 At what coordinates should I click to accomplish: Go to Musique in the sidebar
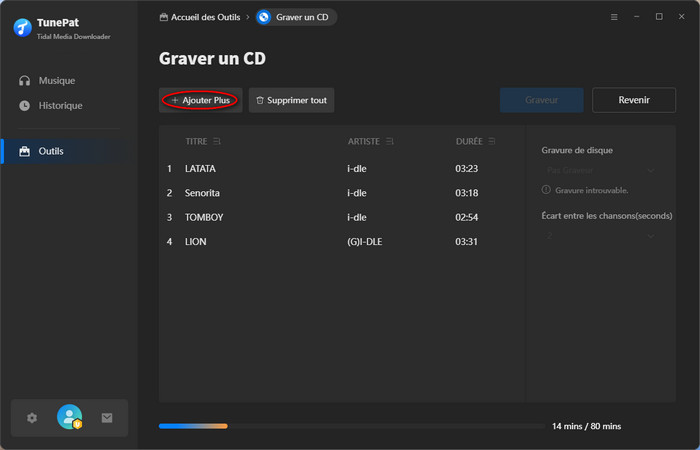pos(56,80)
